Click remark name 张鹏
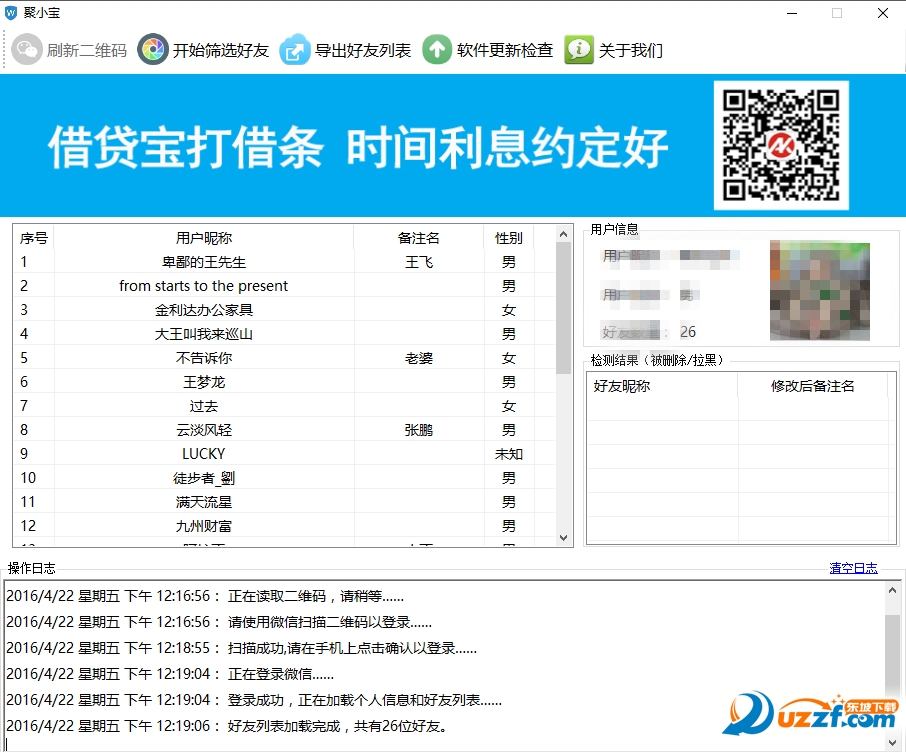Screen dimensions: 906x752 tap(419, 429)
